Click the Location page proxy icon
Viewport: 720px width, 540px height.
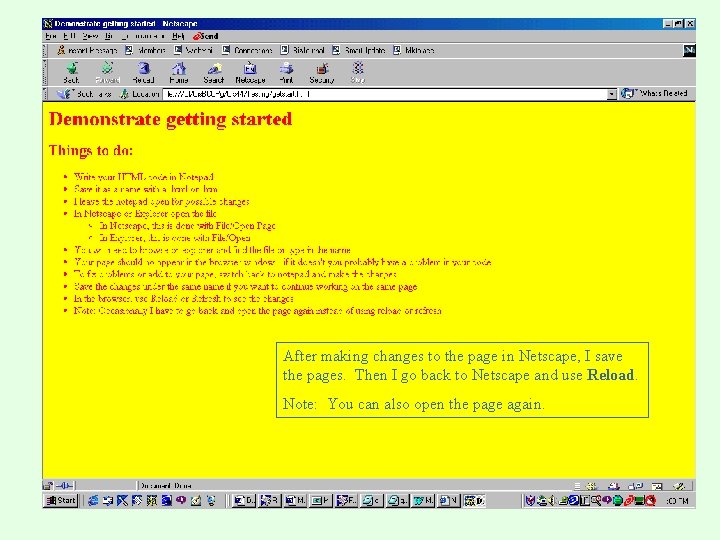(x=124, y=94)
